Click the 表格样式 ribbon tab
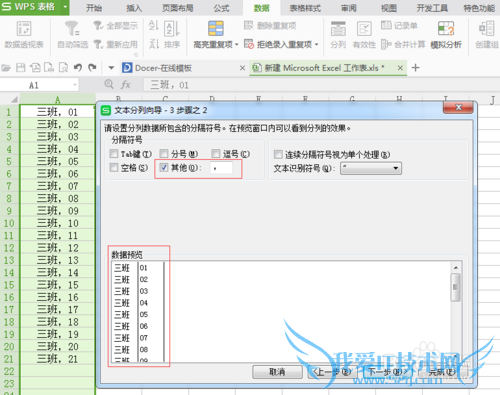 tap(305, 8)
